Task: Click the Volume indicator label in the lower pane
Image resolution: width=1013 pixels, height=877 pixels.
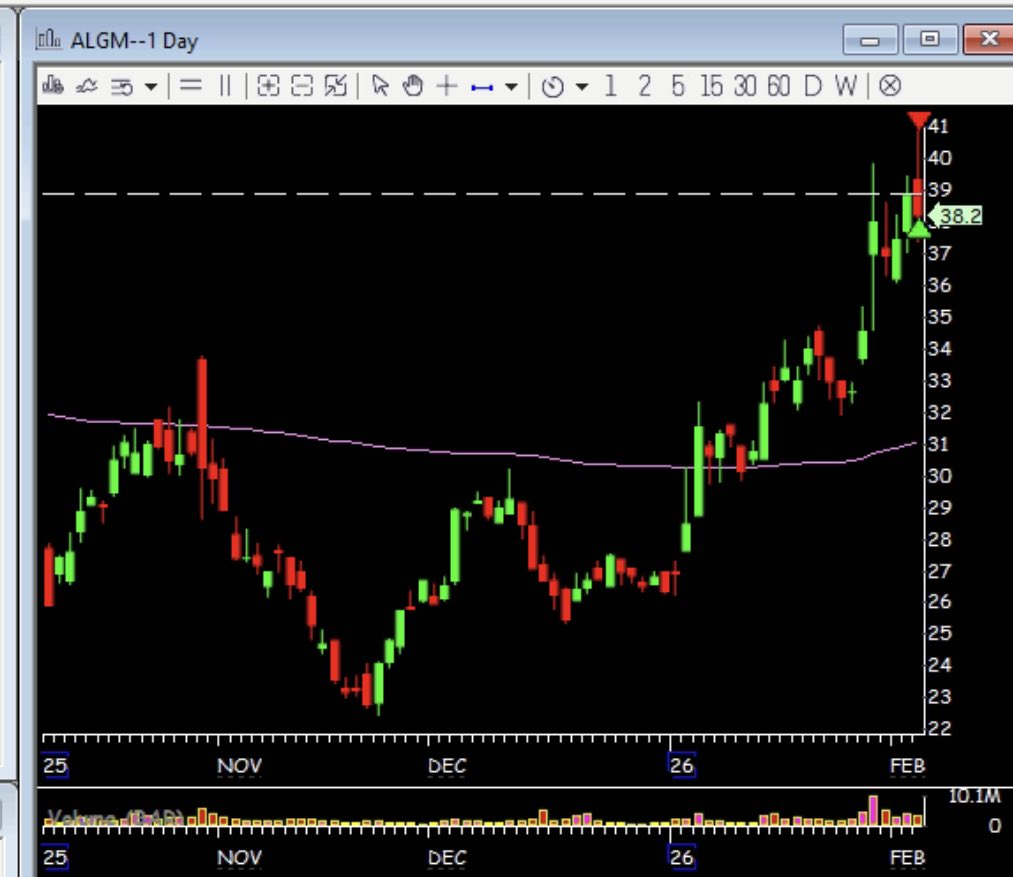Action: (115, 818)
